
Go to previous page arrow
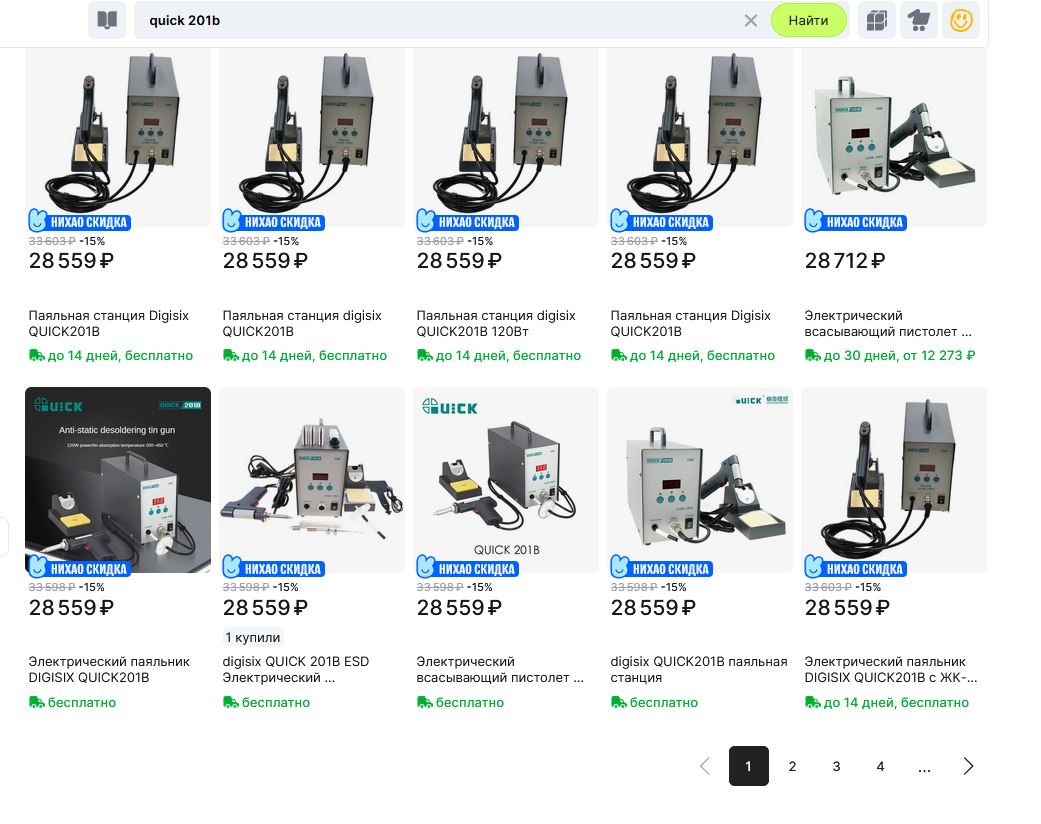coord(705,766)
